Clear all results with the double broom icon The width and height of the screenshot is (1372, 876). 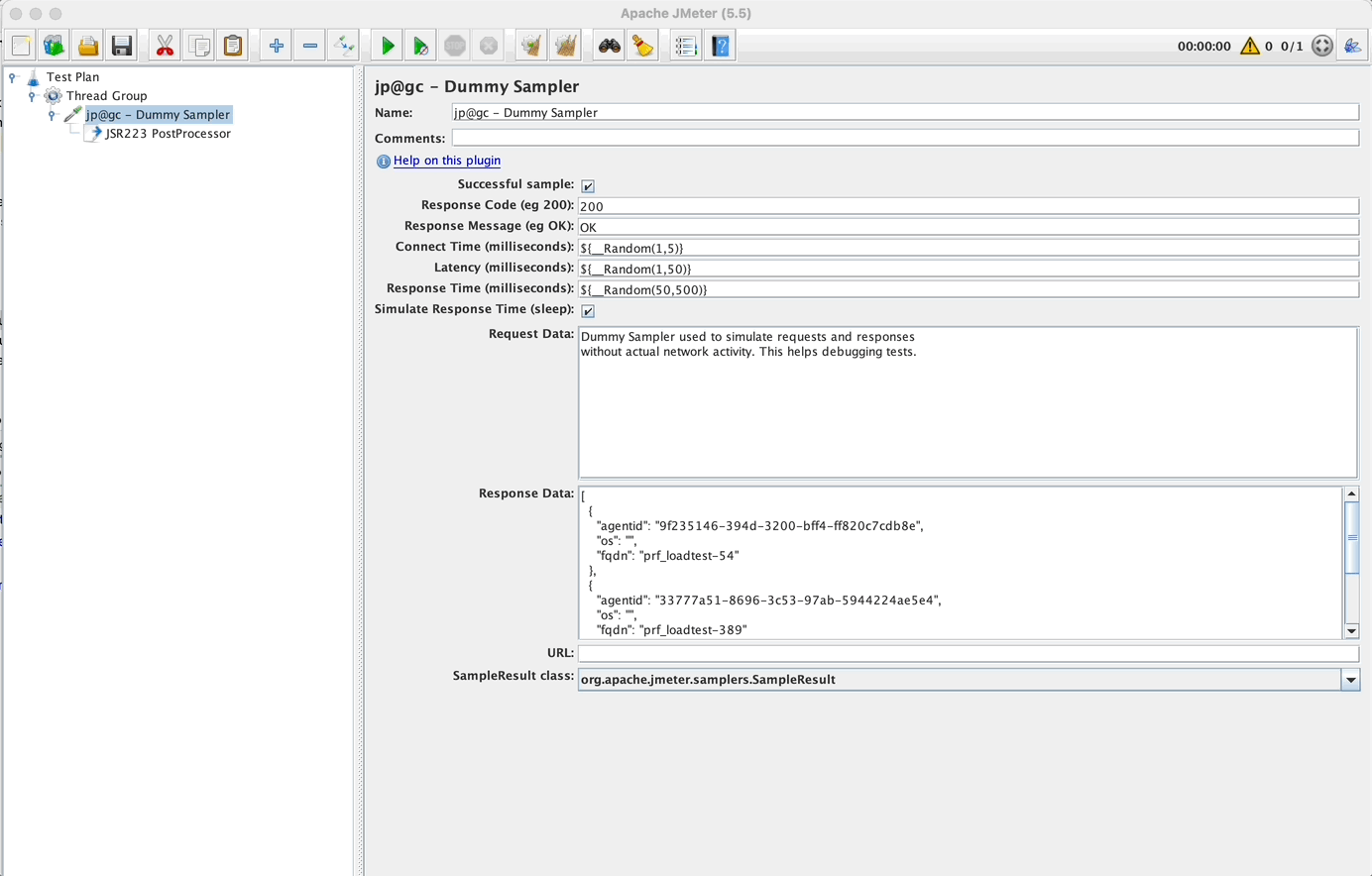click(x=565, y=46)
